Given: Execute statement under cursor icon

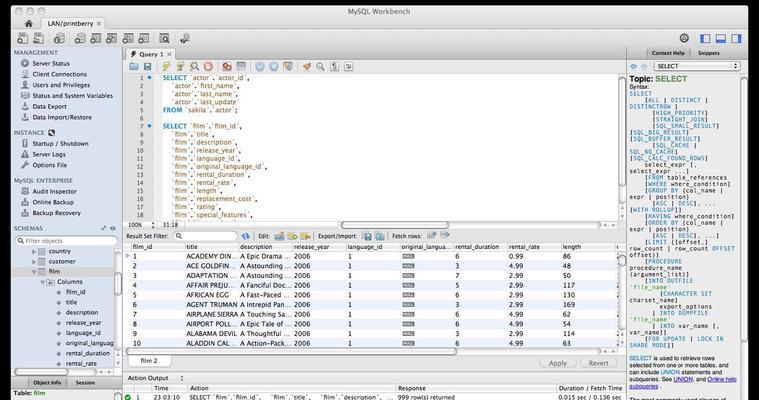Looking at the screenshot, I should click(180, 66).
